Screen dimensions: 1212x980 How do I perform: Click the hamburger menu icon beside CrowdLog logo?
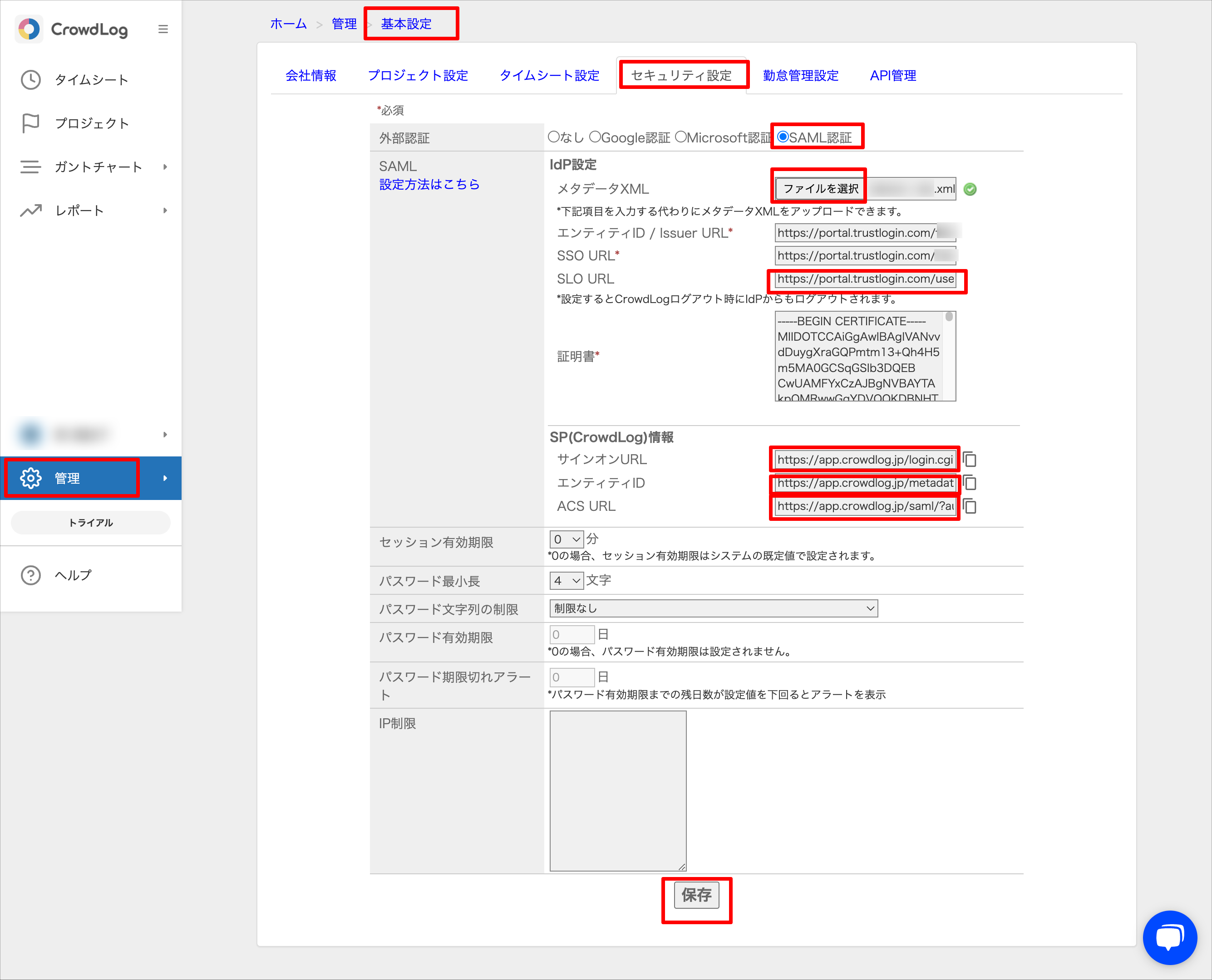tap(163, 29)
